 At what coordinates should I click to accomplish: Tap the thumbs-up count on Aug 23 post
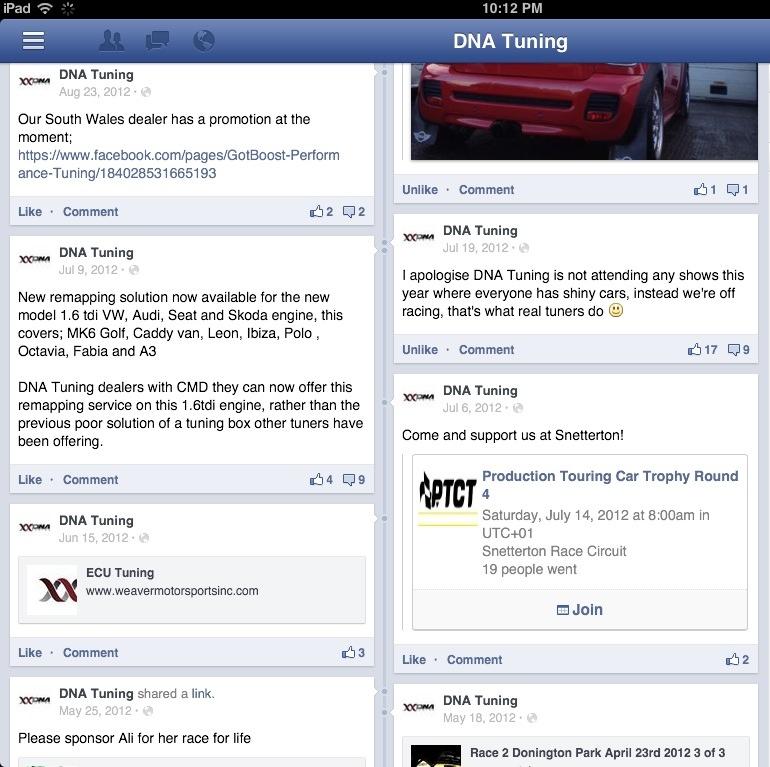coord(321,212)
